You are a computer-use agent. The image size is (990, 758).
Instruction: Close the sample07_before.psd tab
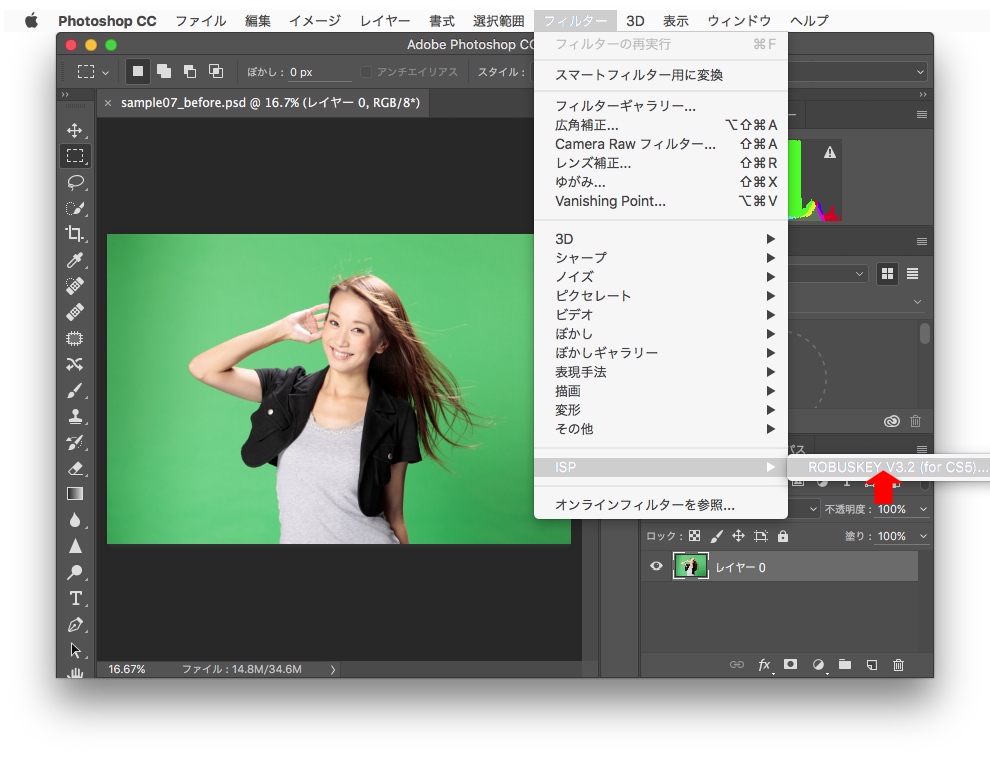point(108,103)
